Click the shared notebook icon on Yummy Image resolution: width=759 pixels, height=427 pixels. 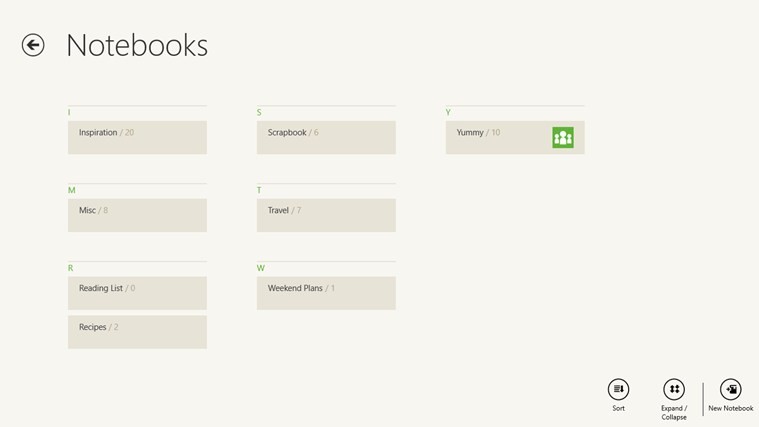(x=563, y=138)
